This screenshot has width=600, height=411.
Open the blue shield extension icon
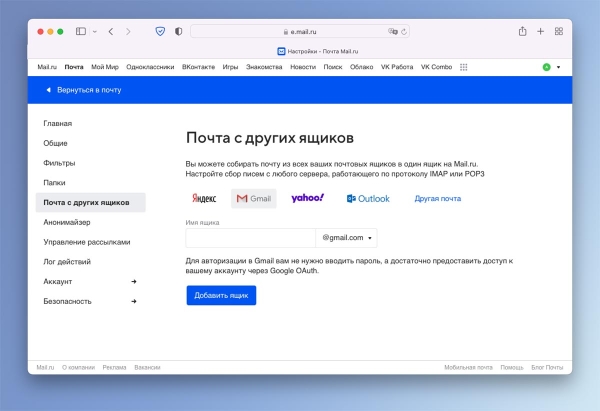[160, 31]
